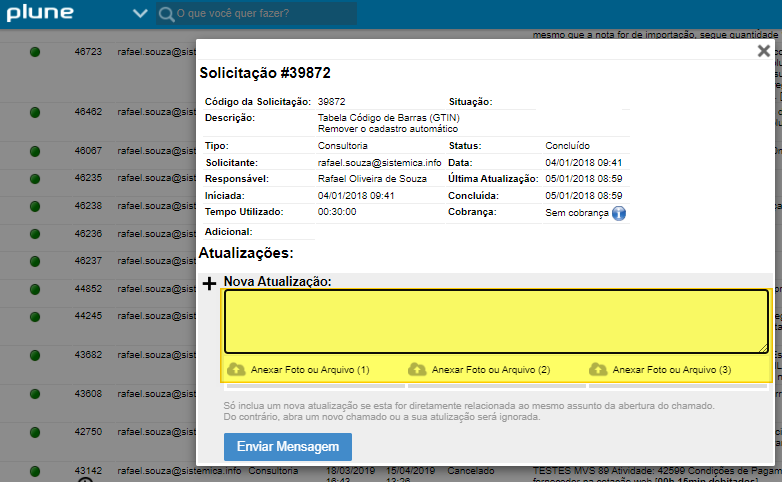Click green status dot of row 46462
Image resolution: width=782 pixels, height=482 pixels.
[35, 112]
